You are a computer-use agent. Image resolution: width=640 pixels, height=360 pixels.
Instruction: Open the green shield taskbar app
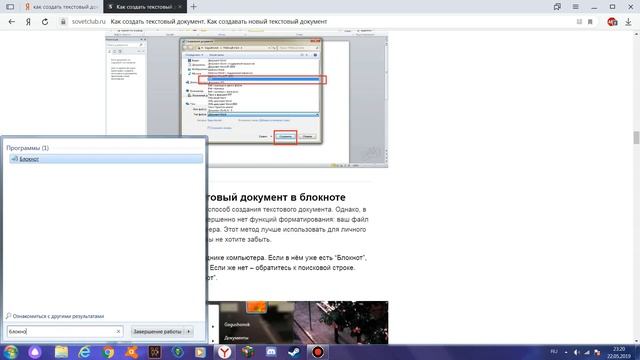tap(178, 352)
